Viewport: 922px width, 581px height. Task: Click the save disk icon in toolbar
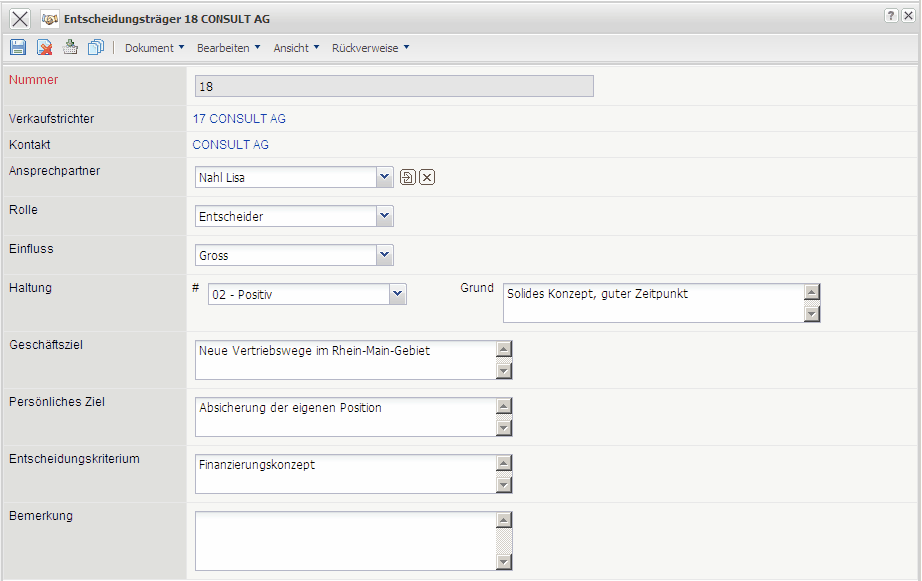point(17,47)
